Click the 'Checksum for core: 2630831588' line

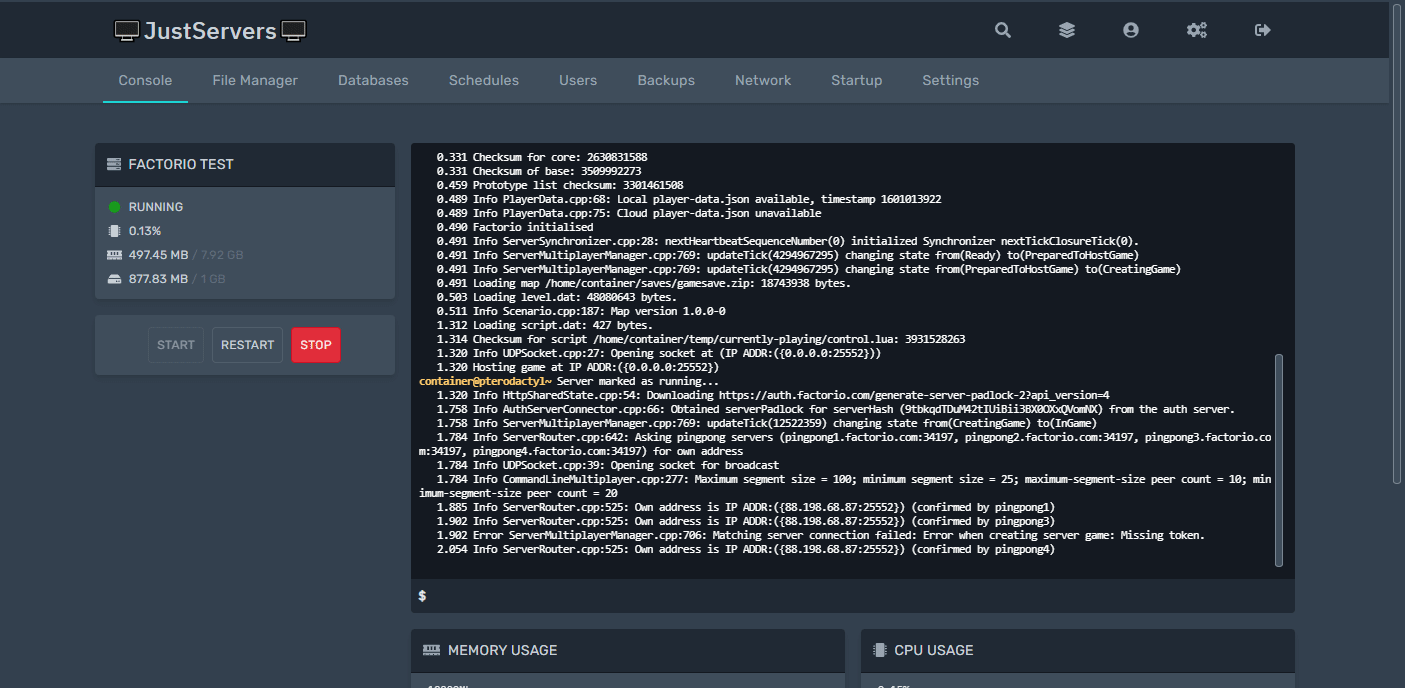(542, 157)
